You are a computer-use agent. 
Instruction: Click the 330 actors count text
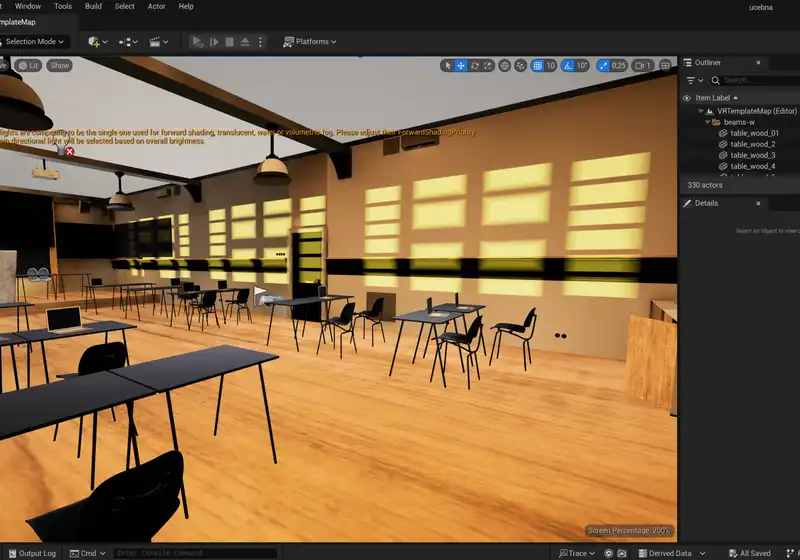coord(705,185)
